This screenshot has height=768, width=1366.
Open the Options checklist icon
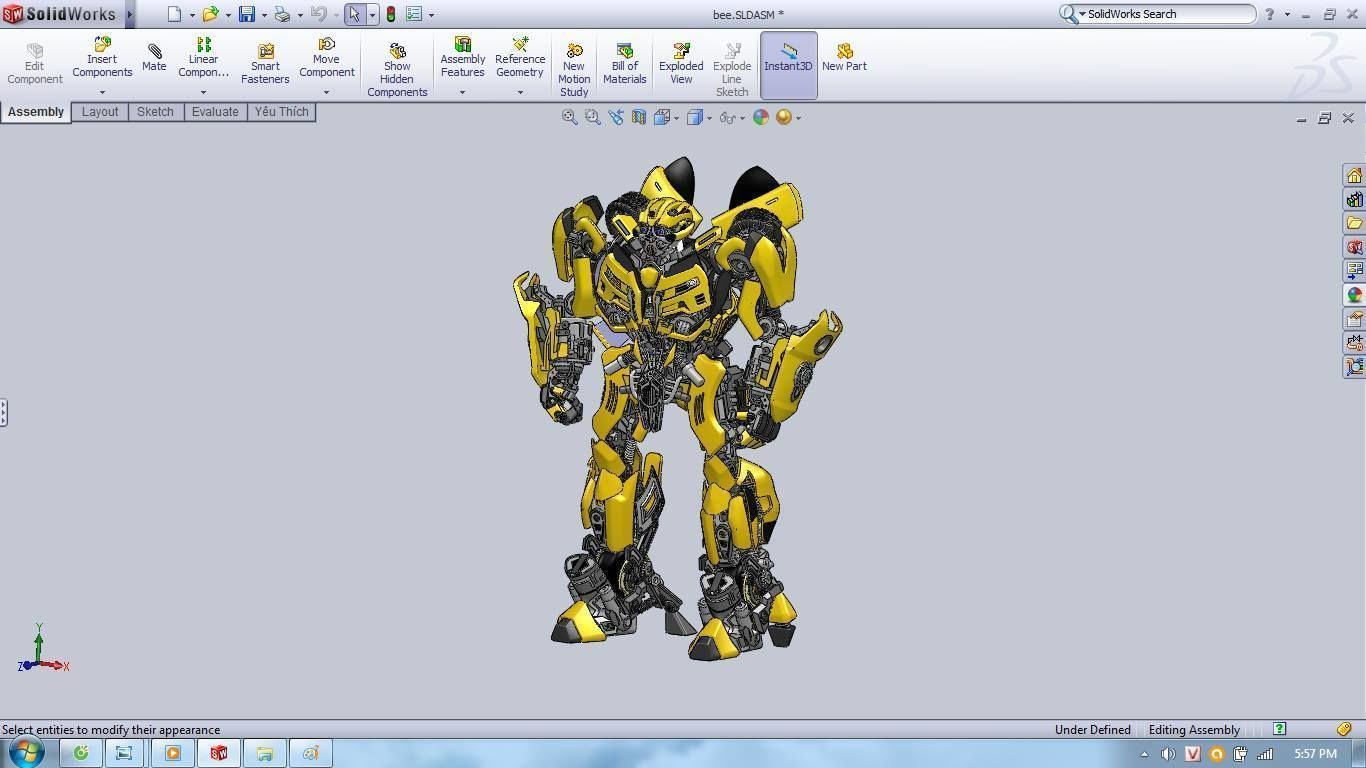click(x=414, y=14)
